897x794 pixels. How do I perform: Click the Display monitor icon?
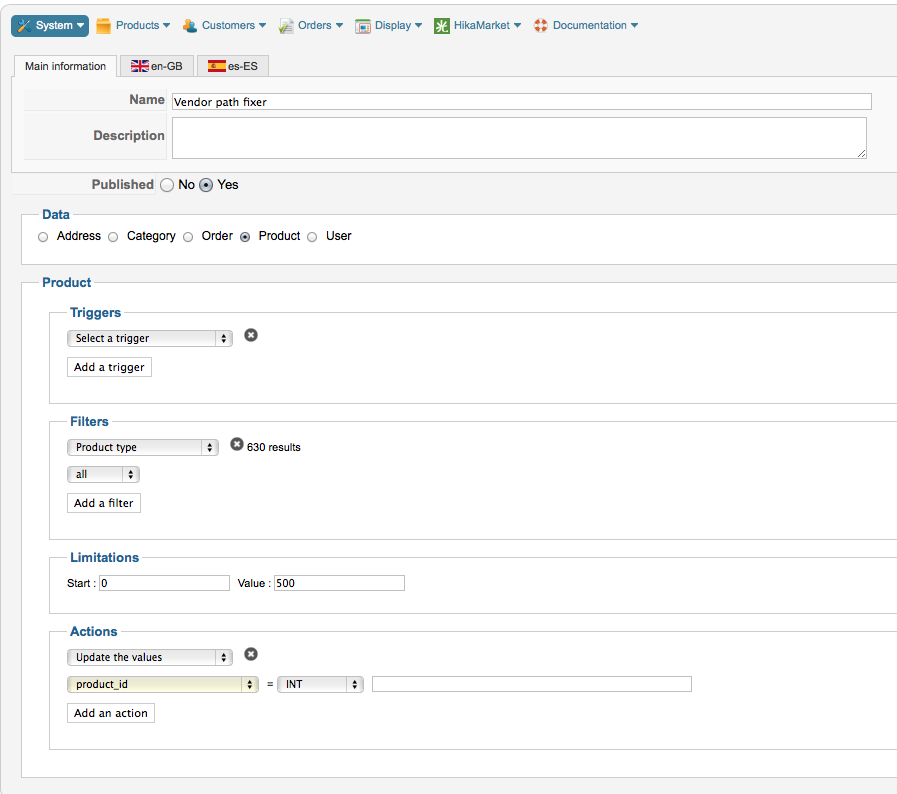pyautogui.click(x=363, y=26)
